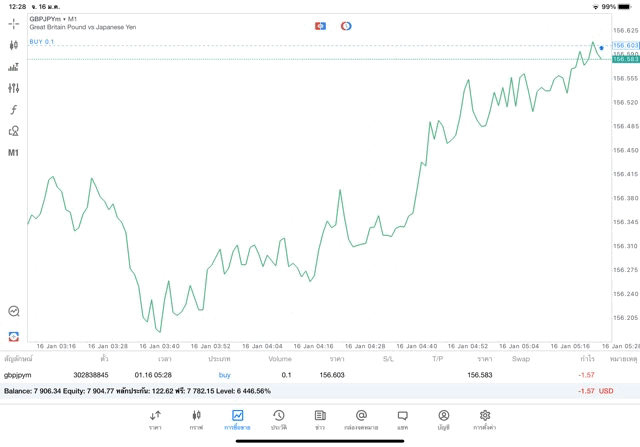The image size is (640, 447).
Task: Switch to the quotes (ราคา) tab
Action: [x=155, y=420]
